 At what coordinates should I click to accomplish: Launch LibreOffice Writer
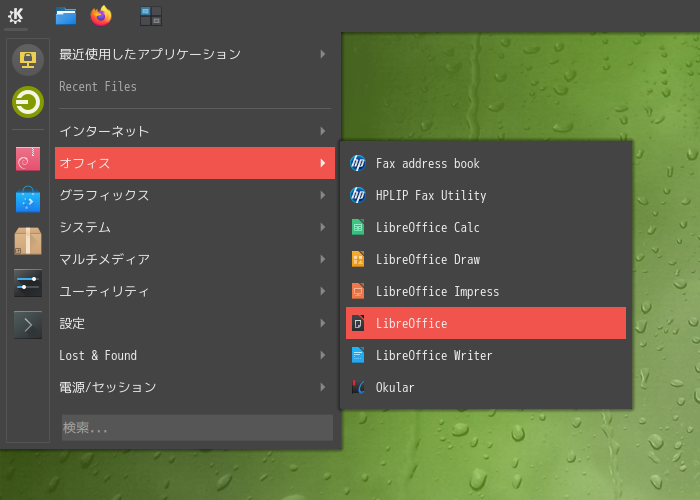click(486, 355)
